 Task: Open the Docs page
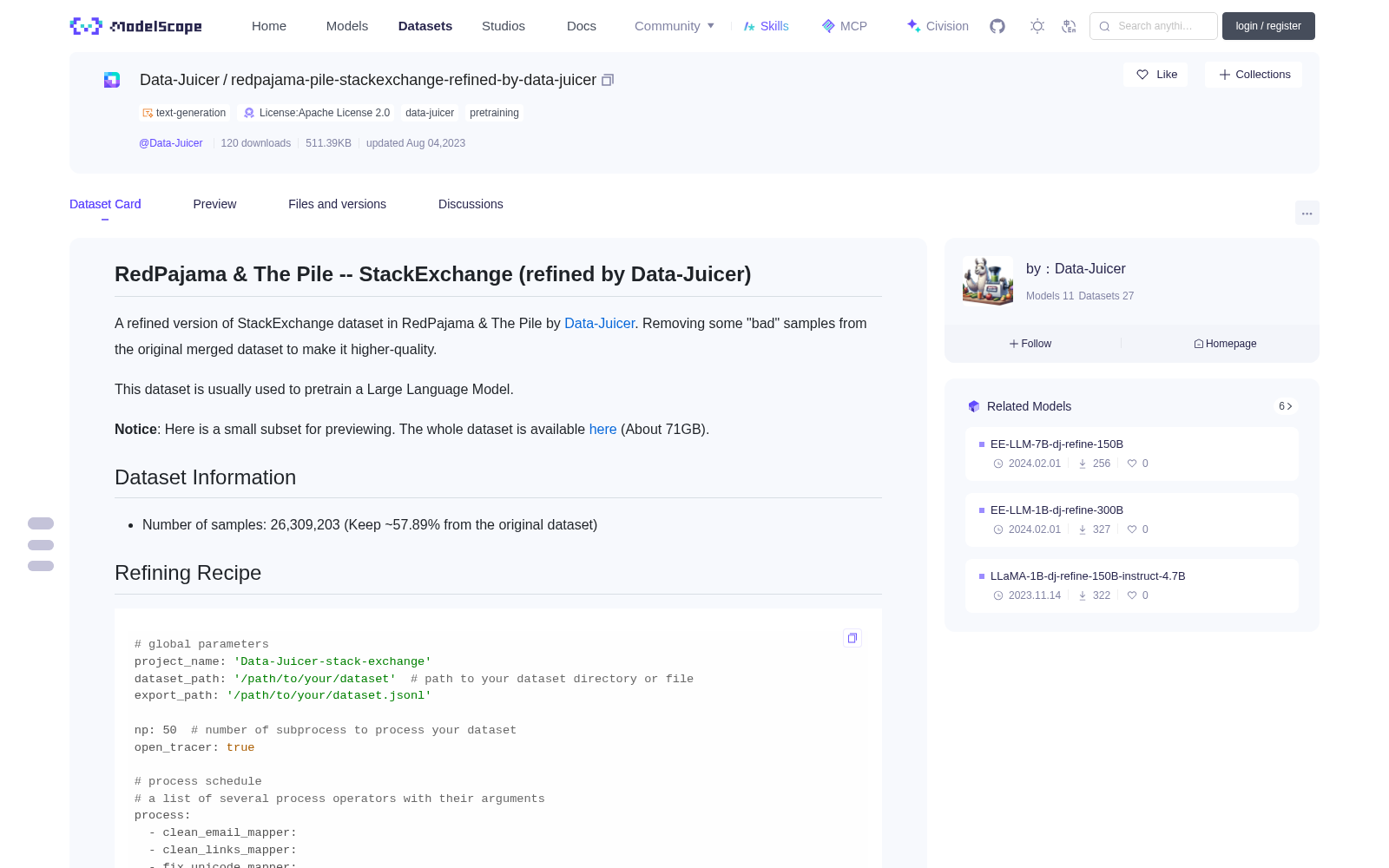[x=582, y=26]
